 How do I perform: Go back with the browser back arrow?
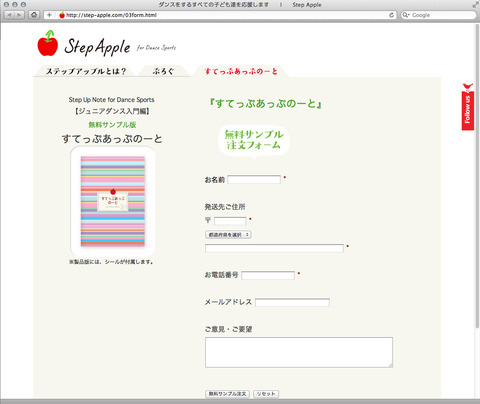[x=9, y=15]
